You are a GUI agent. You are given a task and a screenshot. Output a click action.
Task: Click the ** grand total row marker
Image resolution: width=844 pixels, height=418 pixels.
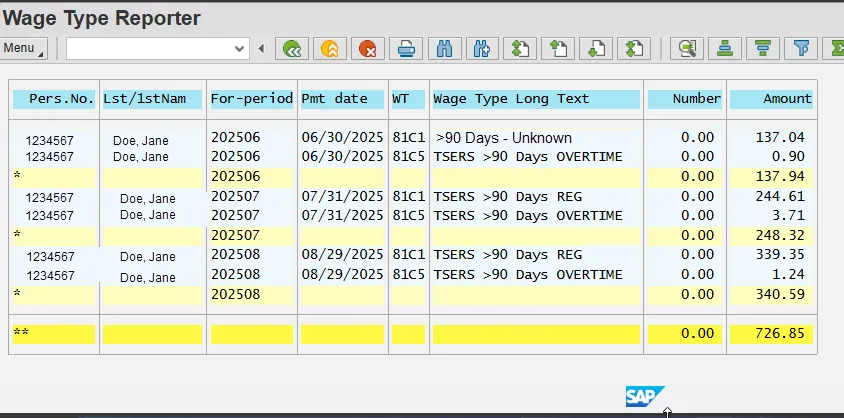21,334
